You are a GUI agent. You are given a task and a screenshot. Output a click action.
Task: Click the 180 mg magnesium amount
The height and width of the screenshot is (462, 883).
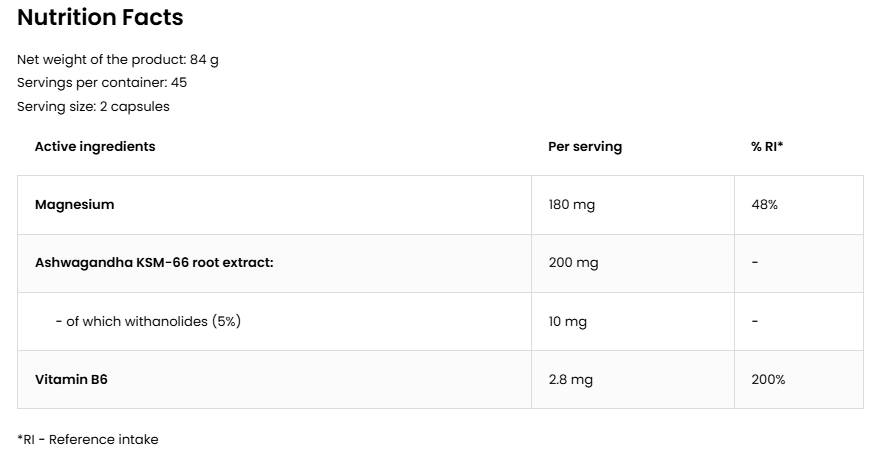[x=572, y=204]
